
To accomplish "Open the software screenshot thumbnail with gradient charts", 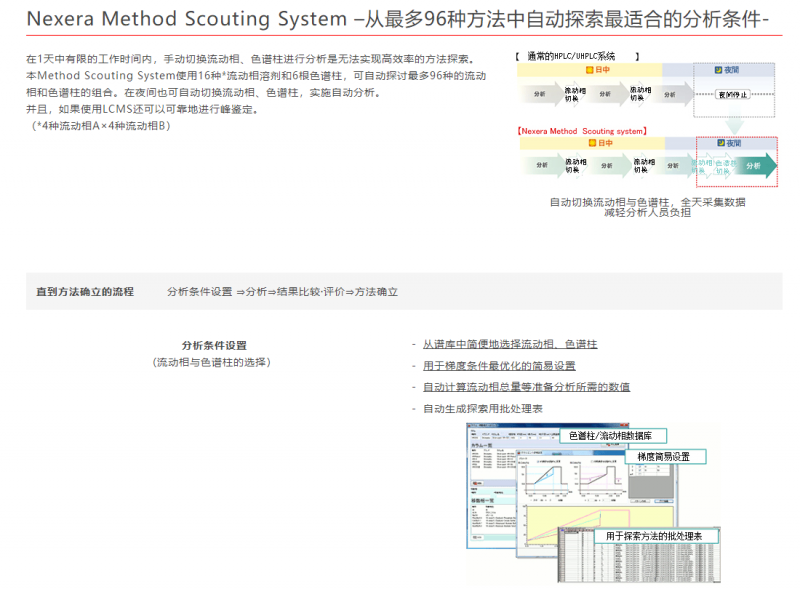I will point(593,503).
